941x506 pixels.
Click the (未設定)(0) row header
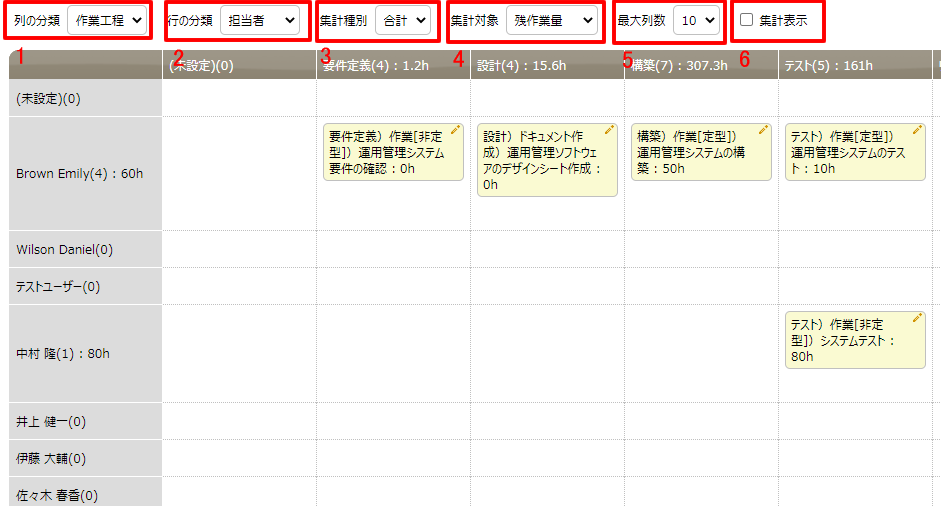(x=85, y=98)
